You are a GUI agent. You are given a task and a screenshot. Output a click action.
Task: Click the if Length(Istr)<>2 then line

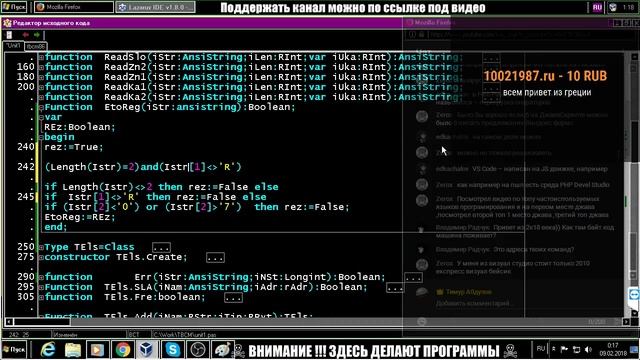161,187
